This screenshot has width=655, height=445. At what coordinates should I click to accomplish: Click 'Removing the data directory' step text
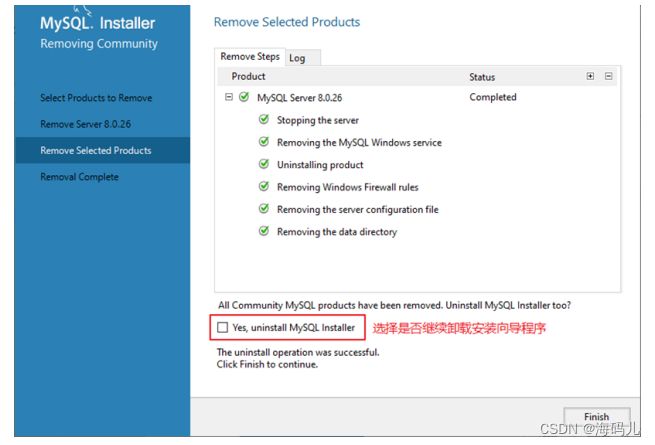[337, 231]
